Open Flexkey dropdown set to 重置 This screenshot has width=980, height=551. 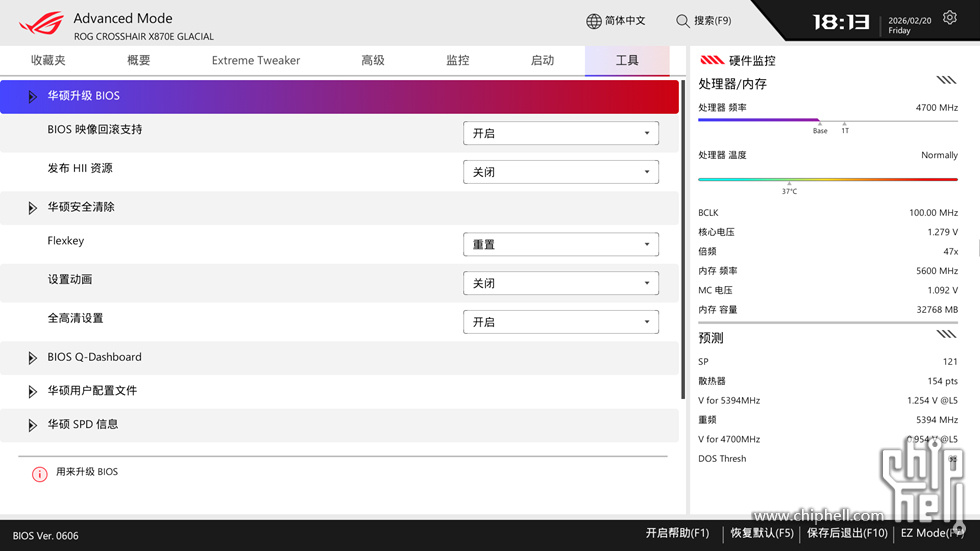[x=560, y=244]
